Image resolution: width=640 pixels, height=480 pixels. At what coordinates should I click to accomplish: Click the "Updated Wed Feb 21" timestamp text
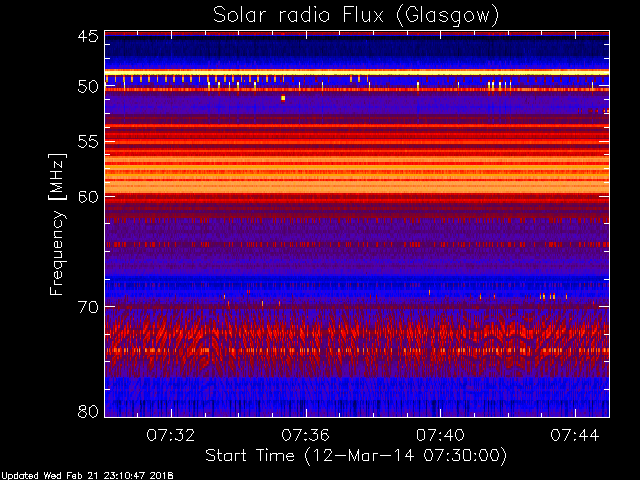click(87, 476)
